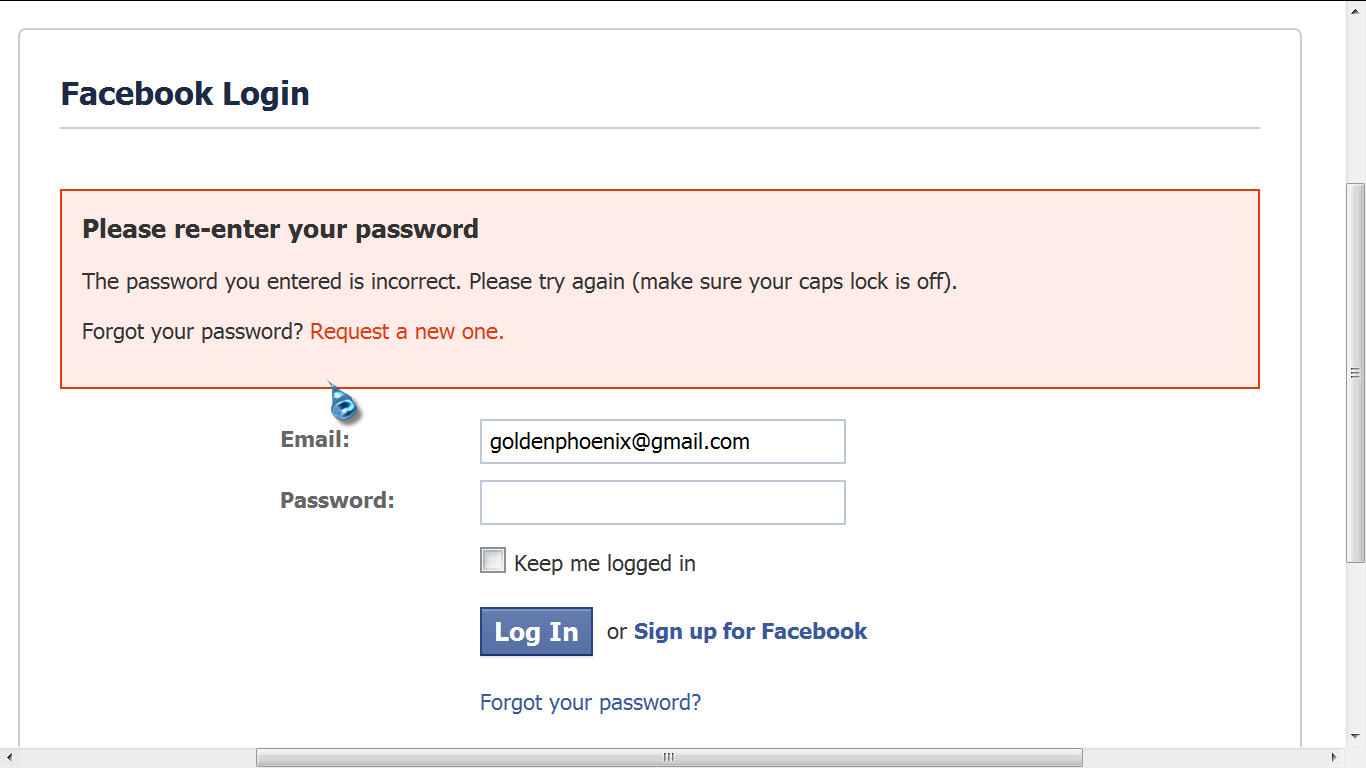The image size is (1366, 768).
Task: Click the Email input field
Action: coord(662,442)
